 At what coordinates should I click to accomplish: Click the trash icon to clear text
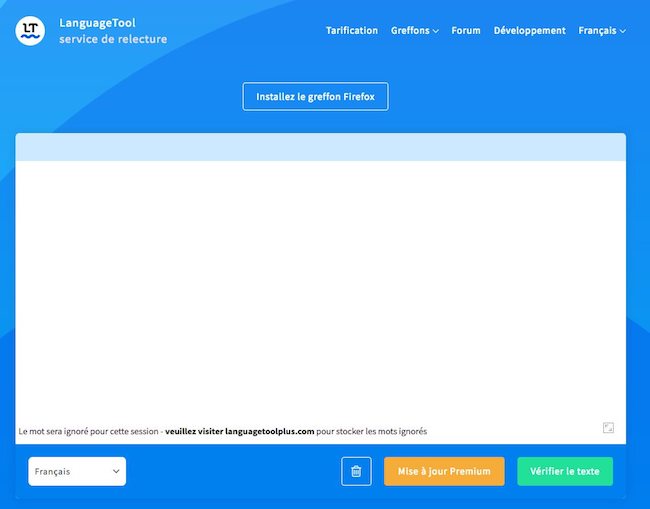point(356,471)
